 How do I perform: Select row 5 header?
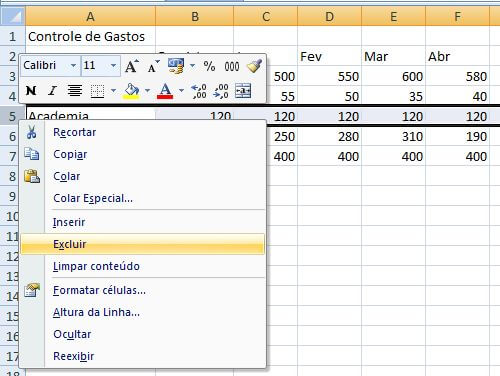point(12,116)
